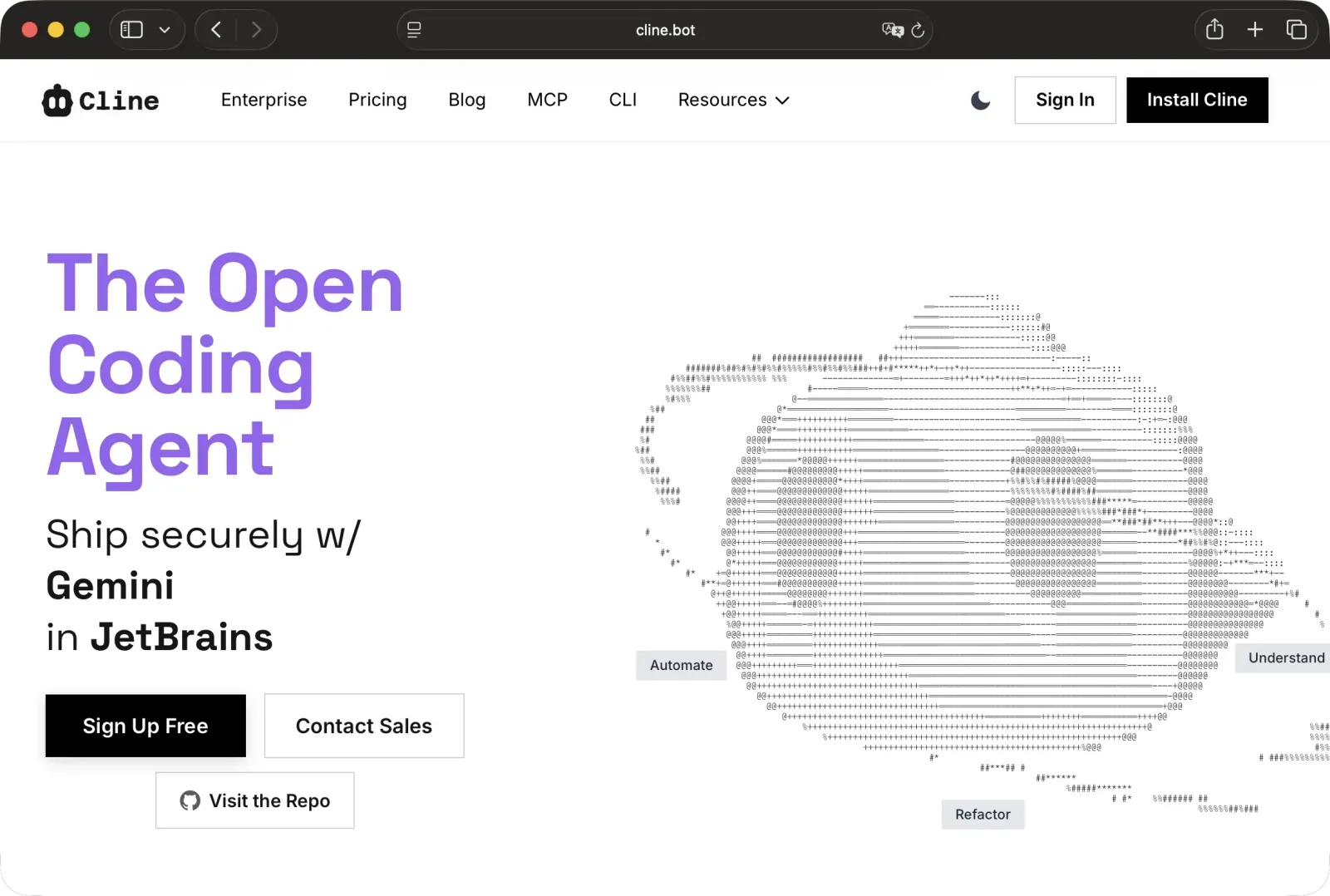Click the Install Cline button
The height and width of the screenshot is (896, 1330).
(x=1197, y=100)
